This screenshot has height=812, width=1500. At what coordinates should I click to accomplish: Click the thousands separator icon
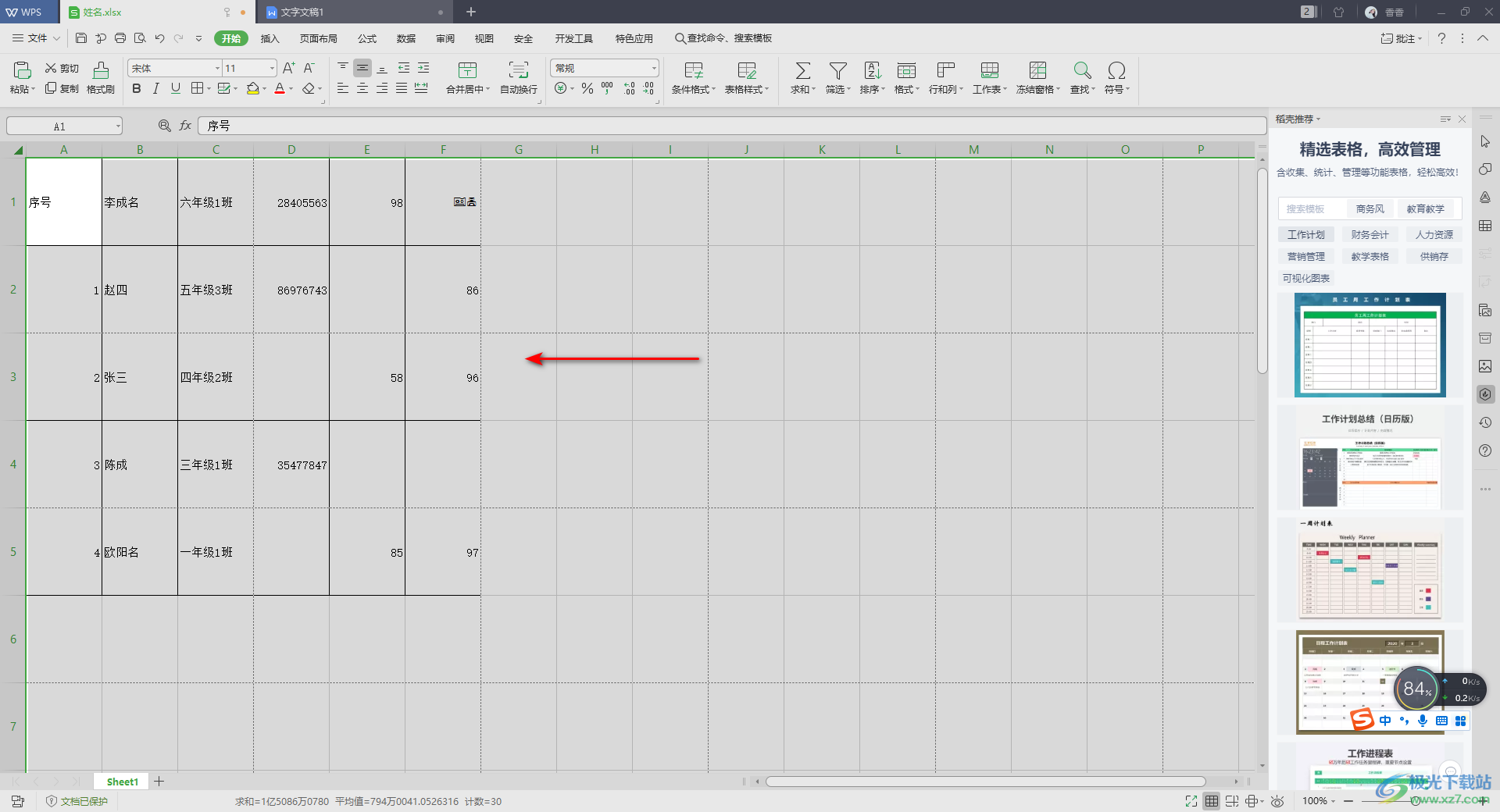607,89
